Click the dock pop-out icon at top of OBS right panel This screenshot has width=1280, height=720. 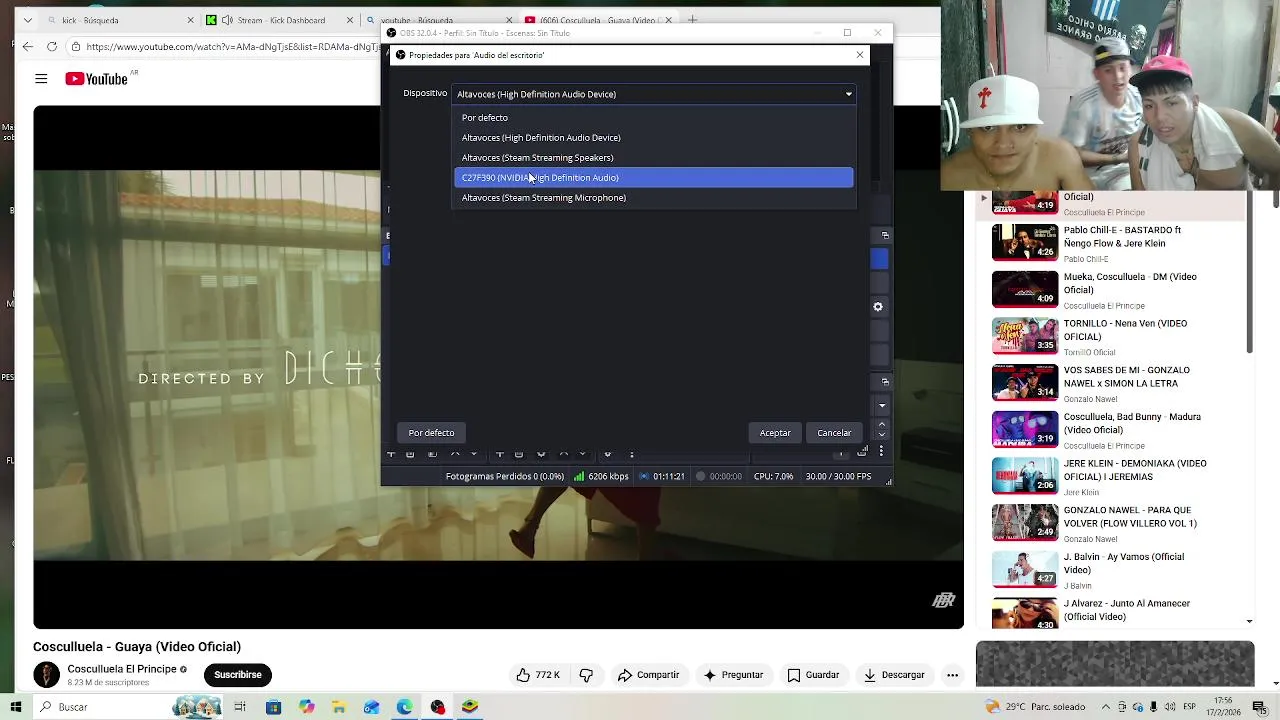click(x=885, y=235)
